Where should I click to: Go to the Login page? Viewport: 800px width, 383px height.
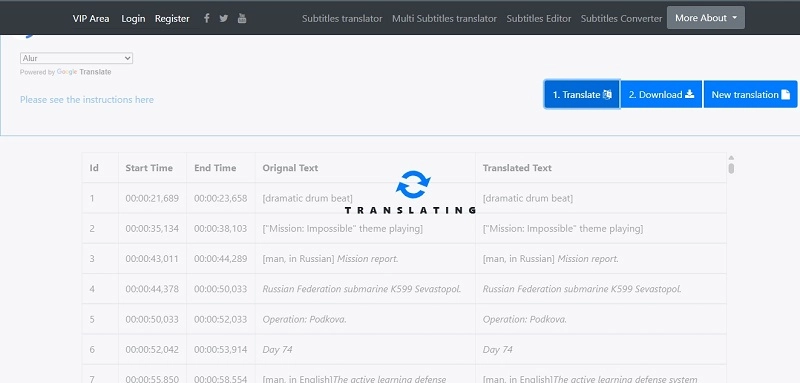tap(133, 18)
